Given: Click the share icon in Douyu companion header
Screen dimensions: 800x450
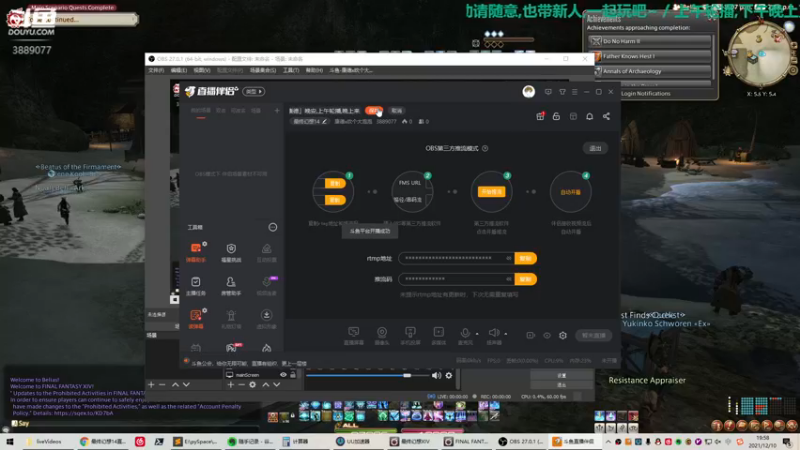Looking at the screenshot, I should [x=606, y=116].
